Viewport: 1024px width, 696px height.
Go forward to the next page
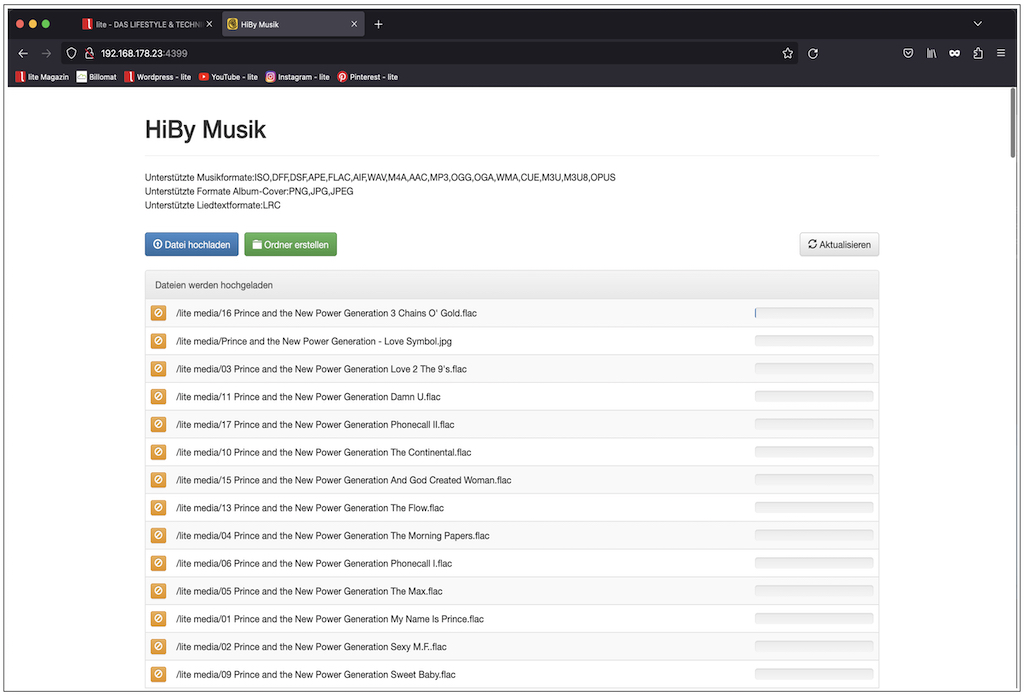(46, 54)
